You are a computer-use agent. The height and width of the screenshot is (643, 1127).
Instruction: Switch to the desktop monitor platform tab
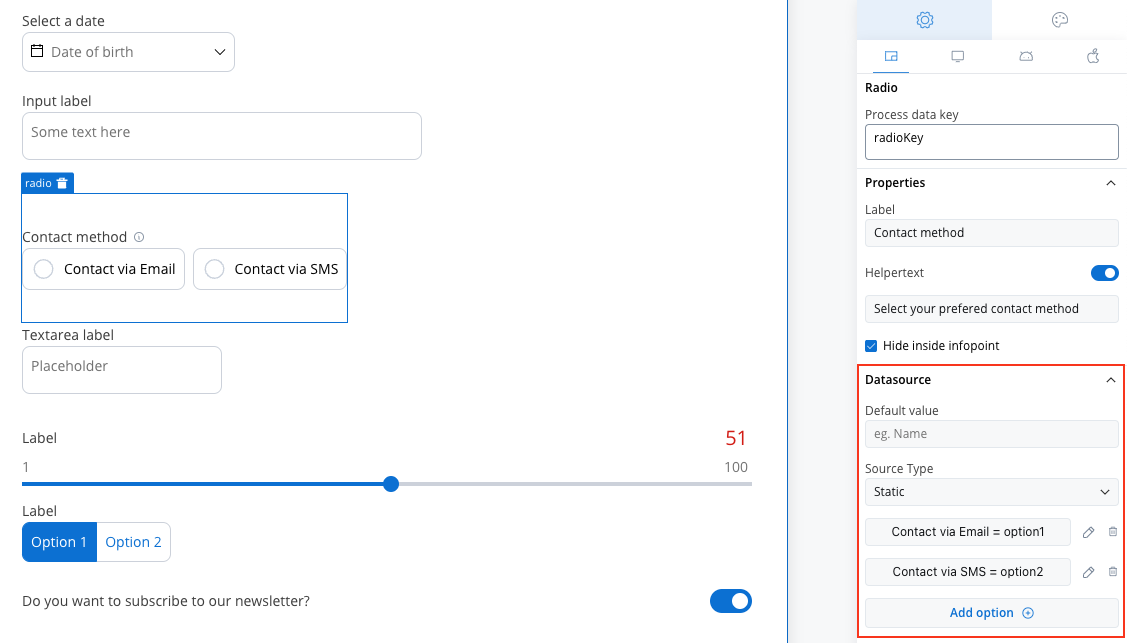[x=957, y=57]
